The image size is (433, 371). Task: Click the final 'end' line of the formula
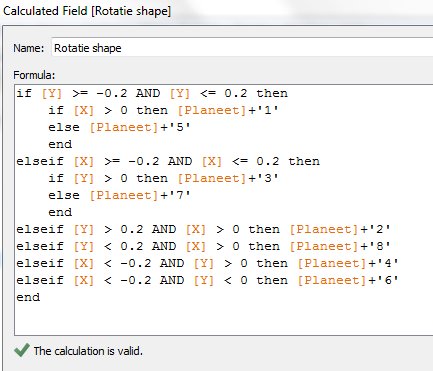[28, 297]
